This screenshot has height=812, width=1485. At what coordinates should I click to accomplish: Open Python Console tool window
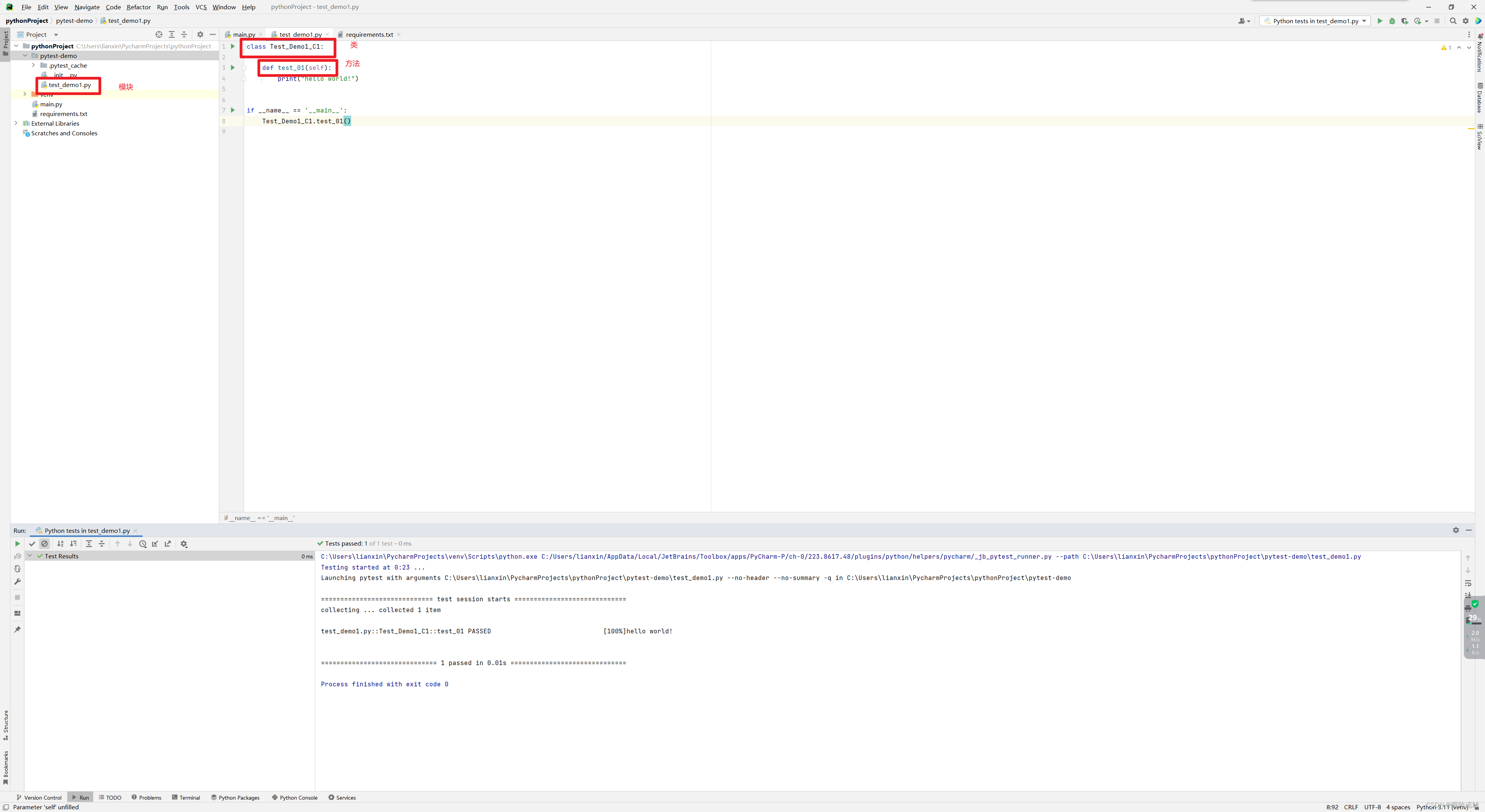[x=295, y=798]
